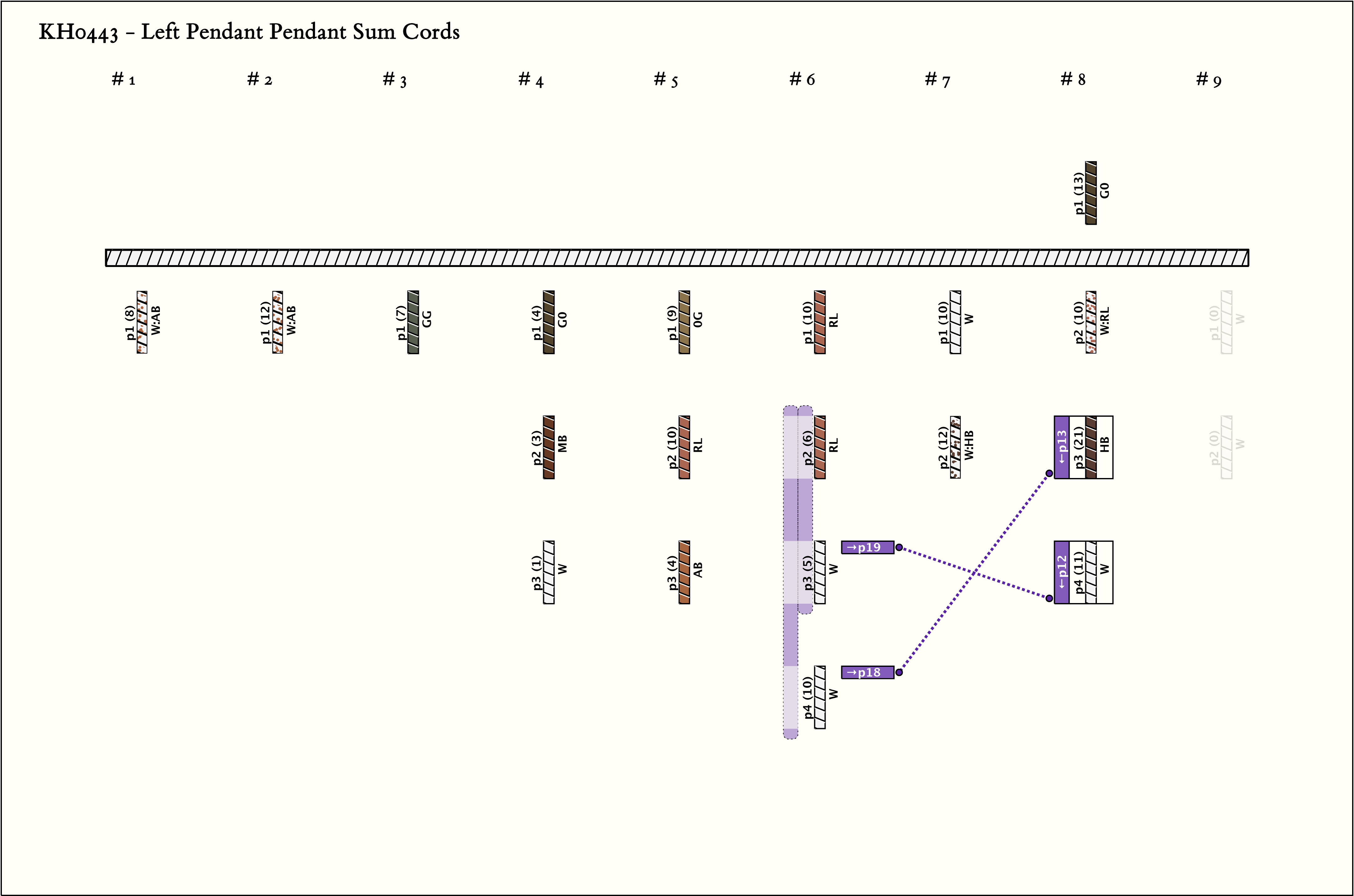
Task: Select the G0 top cord p1 (13)
Action: [x=1091, y=193]
